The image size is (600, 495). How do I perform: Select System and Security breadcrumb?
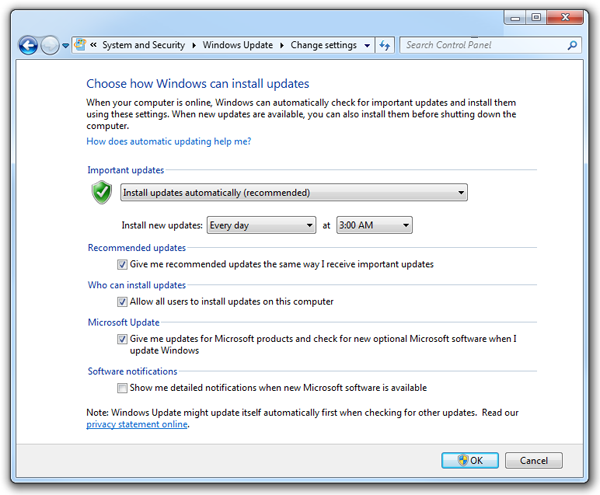click(143, 45)
